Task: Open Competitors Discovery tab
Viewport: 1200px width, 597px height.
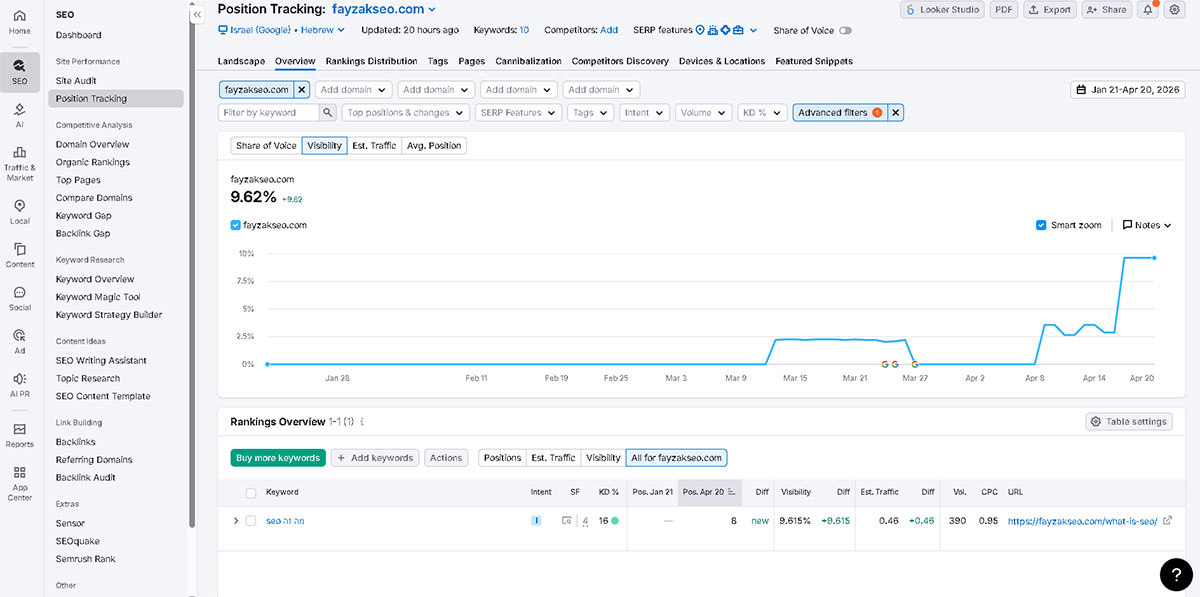Action: click(x=620, y=61)
